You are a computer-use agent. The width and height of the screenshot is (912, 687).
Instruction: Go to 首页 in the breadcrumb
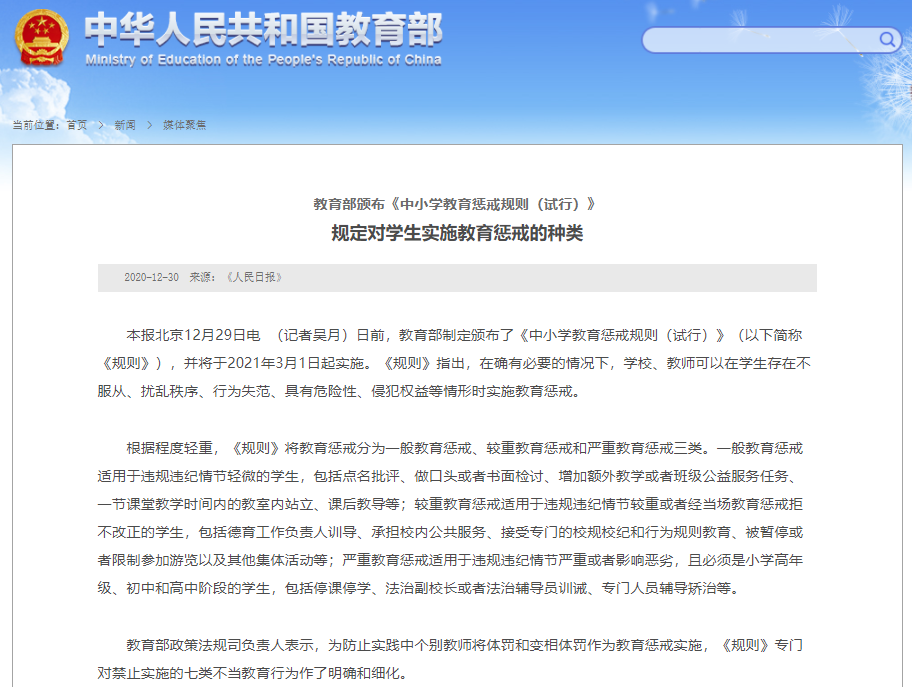point(77,125)
